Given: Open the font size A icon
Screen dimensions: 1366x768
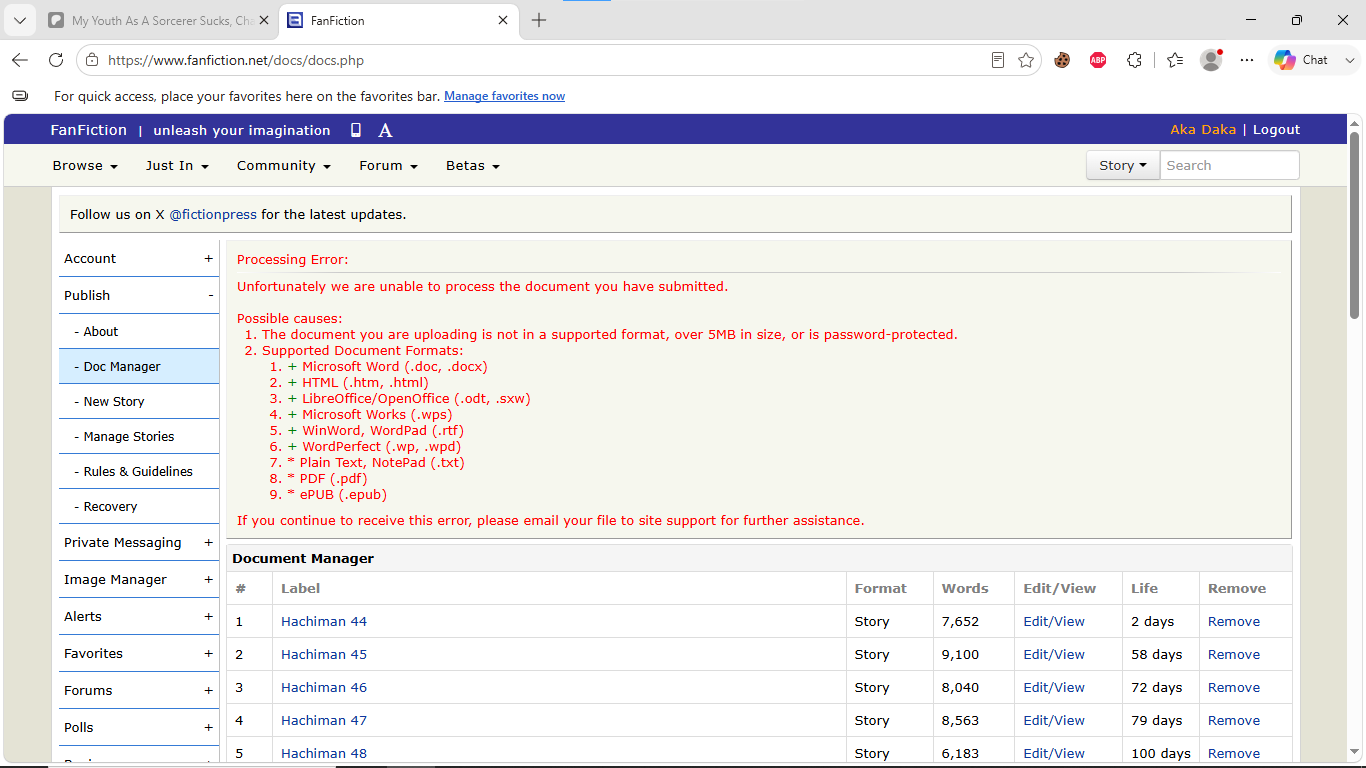Looking at the screenshot, I should click(385, 130).
